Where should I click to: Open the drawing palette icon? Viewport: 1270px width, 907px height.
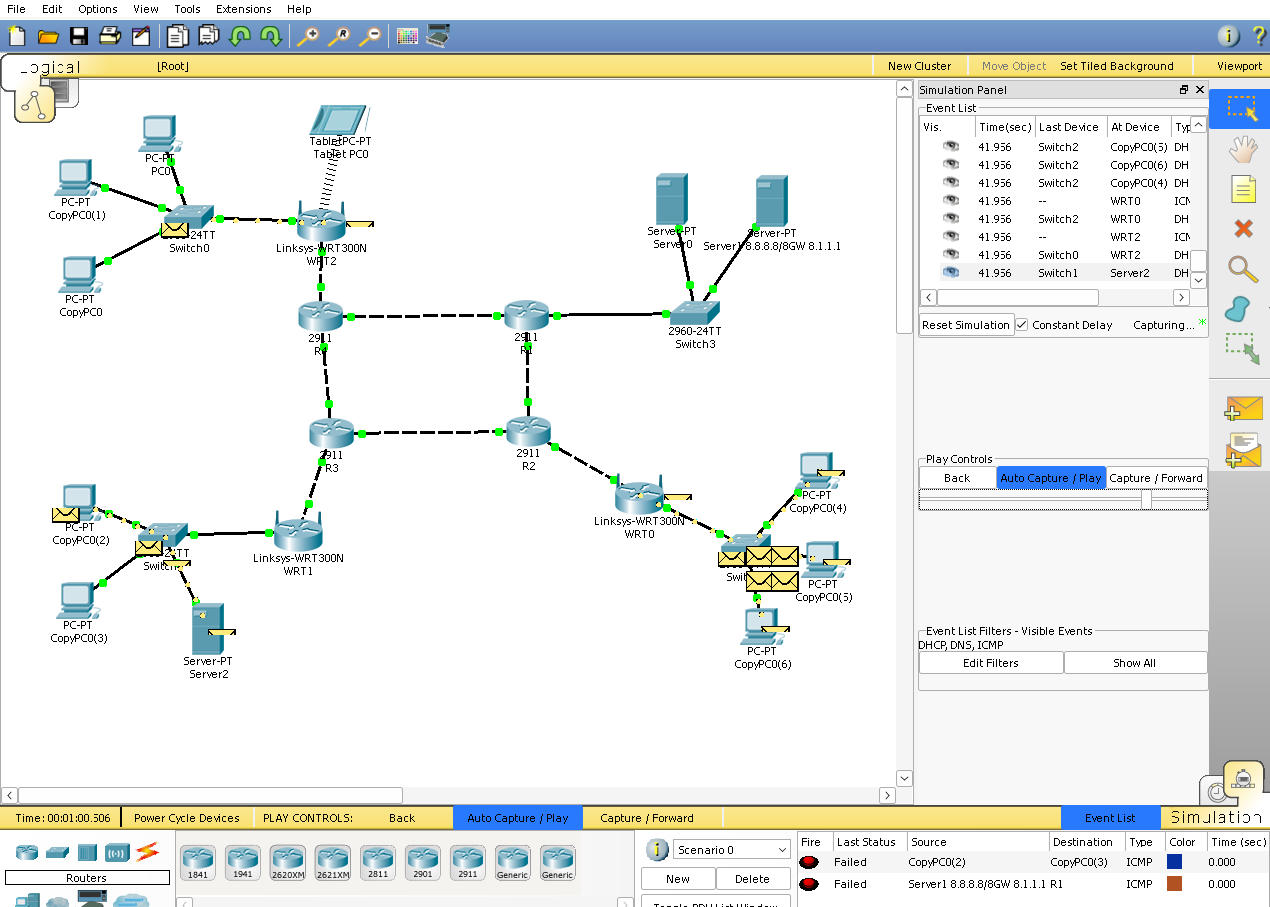[407, 37]
